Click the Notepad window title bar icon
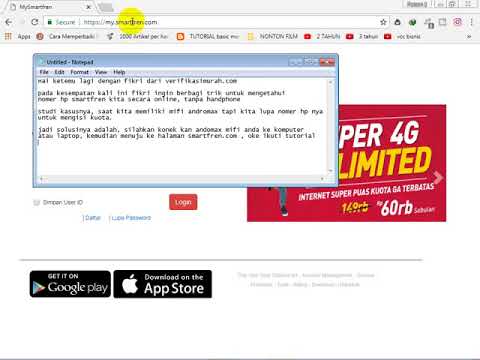 point(42,62)
